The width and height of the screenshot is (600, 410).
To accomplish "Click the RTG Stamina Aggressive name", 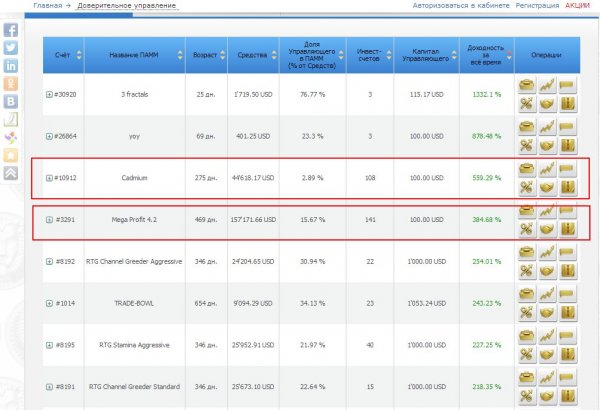I will 134,345.
